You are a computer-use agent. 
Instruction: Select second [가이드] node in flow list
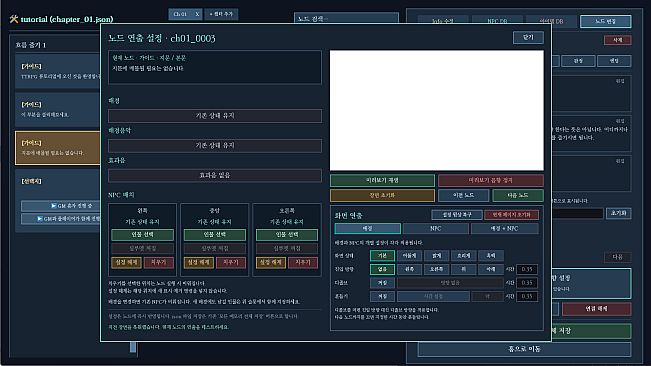click(x=58, y=110)
